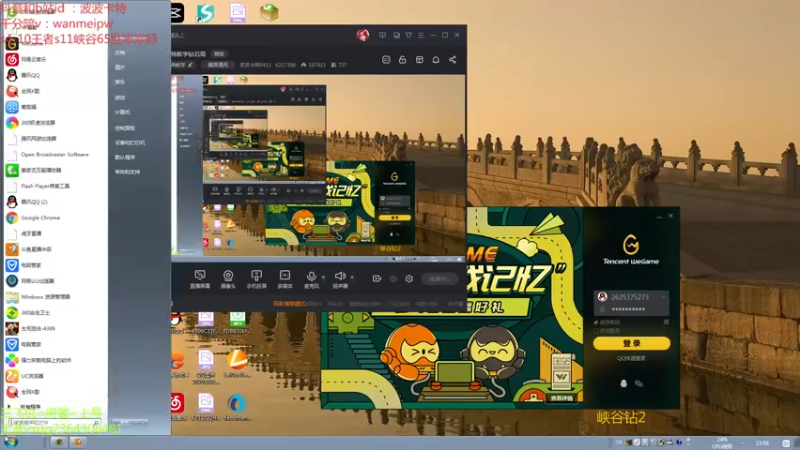Screen dimensions: 800x450
Task: Choose WeChat login icon at WeGame bottom
Action: (x=639, y=383)
